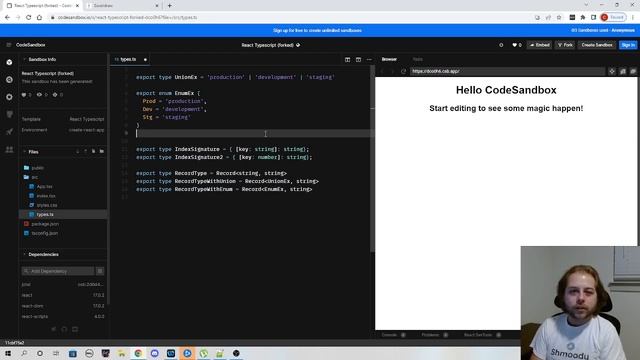Open the Chrome icon in the taskbar
Viewport: 640px width, 360px height.
click(138, 353)
